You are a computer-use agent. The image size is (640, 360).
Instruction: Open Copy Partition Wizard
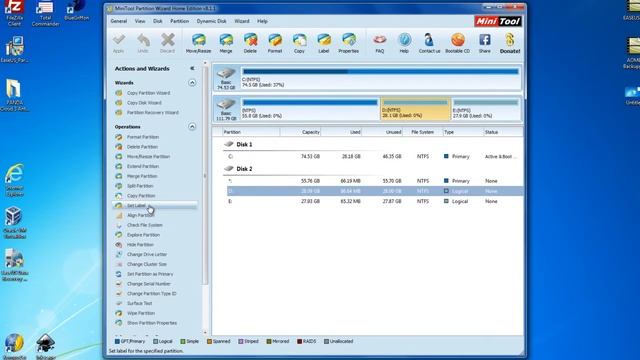(148, 93)
